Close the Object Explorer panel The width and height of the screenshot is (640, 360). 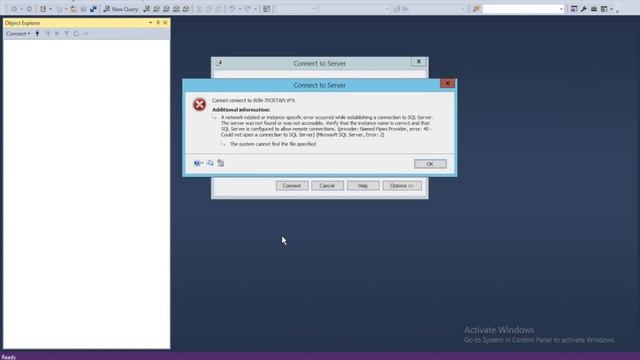coord(165,22)
